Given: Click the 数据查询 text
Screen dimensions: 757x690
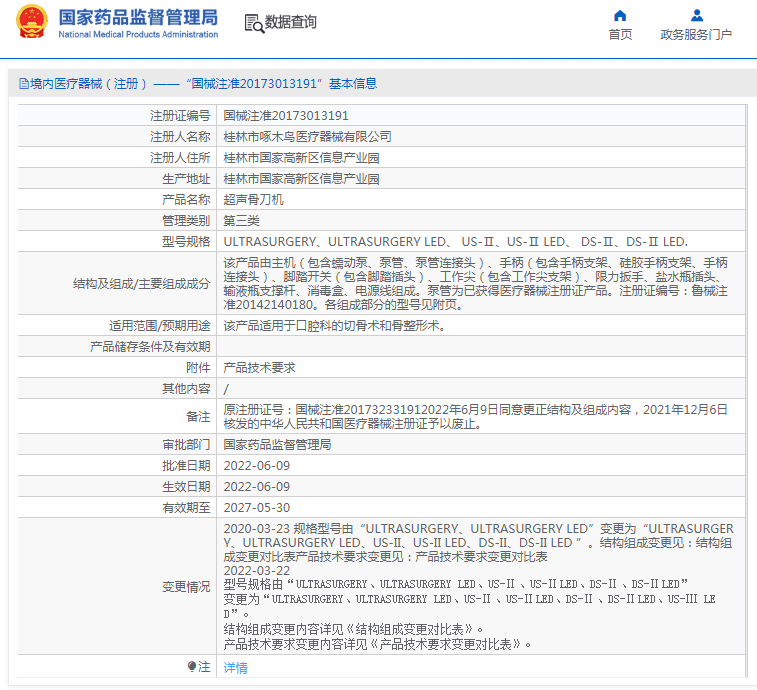Looking at the screenshot, I should coord(291,22).
